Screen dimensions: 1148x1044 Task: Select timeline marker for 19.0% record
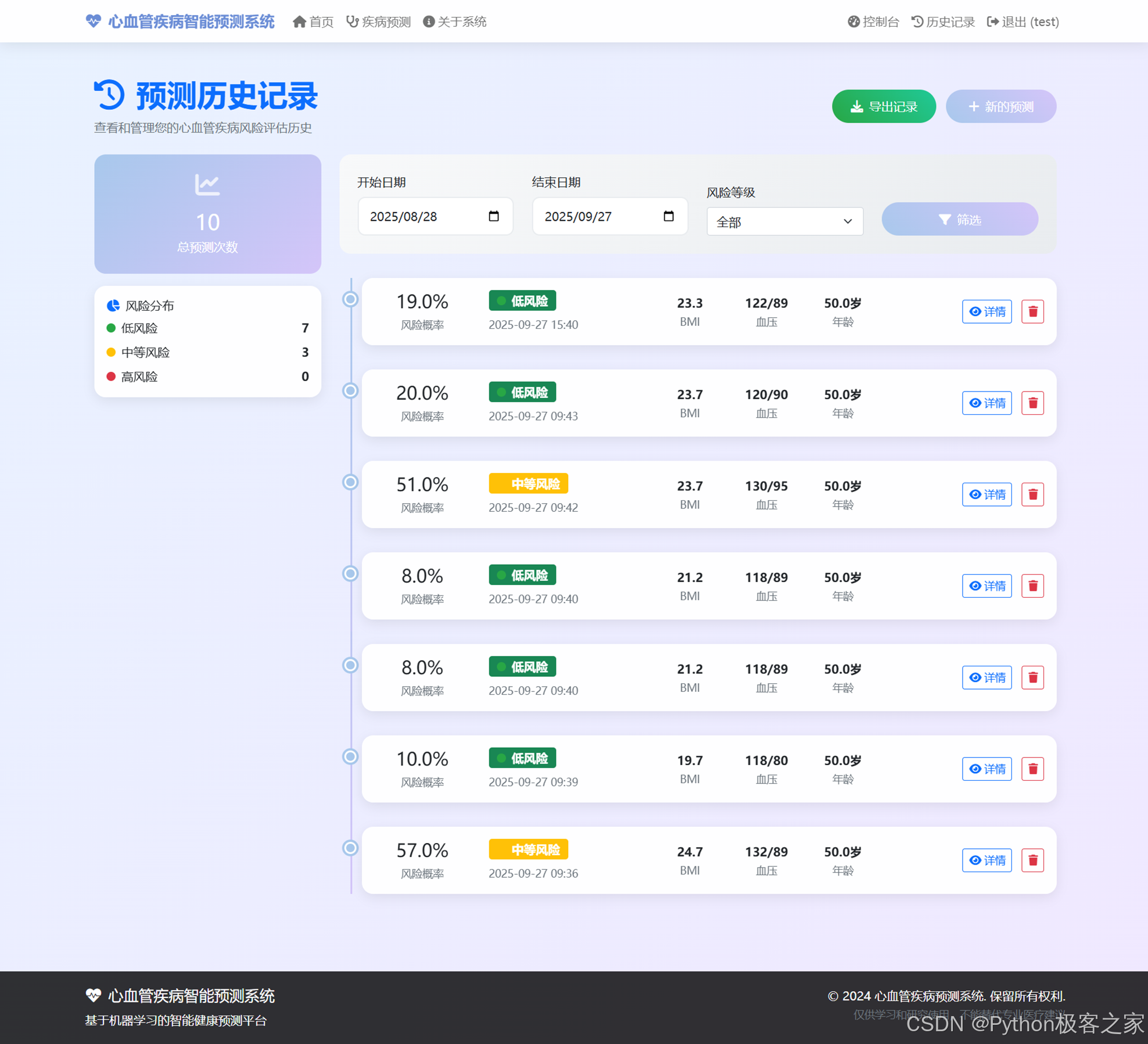350,299
